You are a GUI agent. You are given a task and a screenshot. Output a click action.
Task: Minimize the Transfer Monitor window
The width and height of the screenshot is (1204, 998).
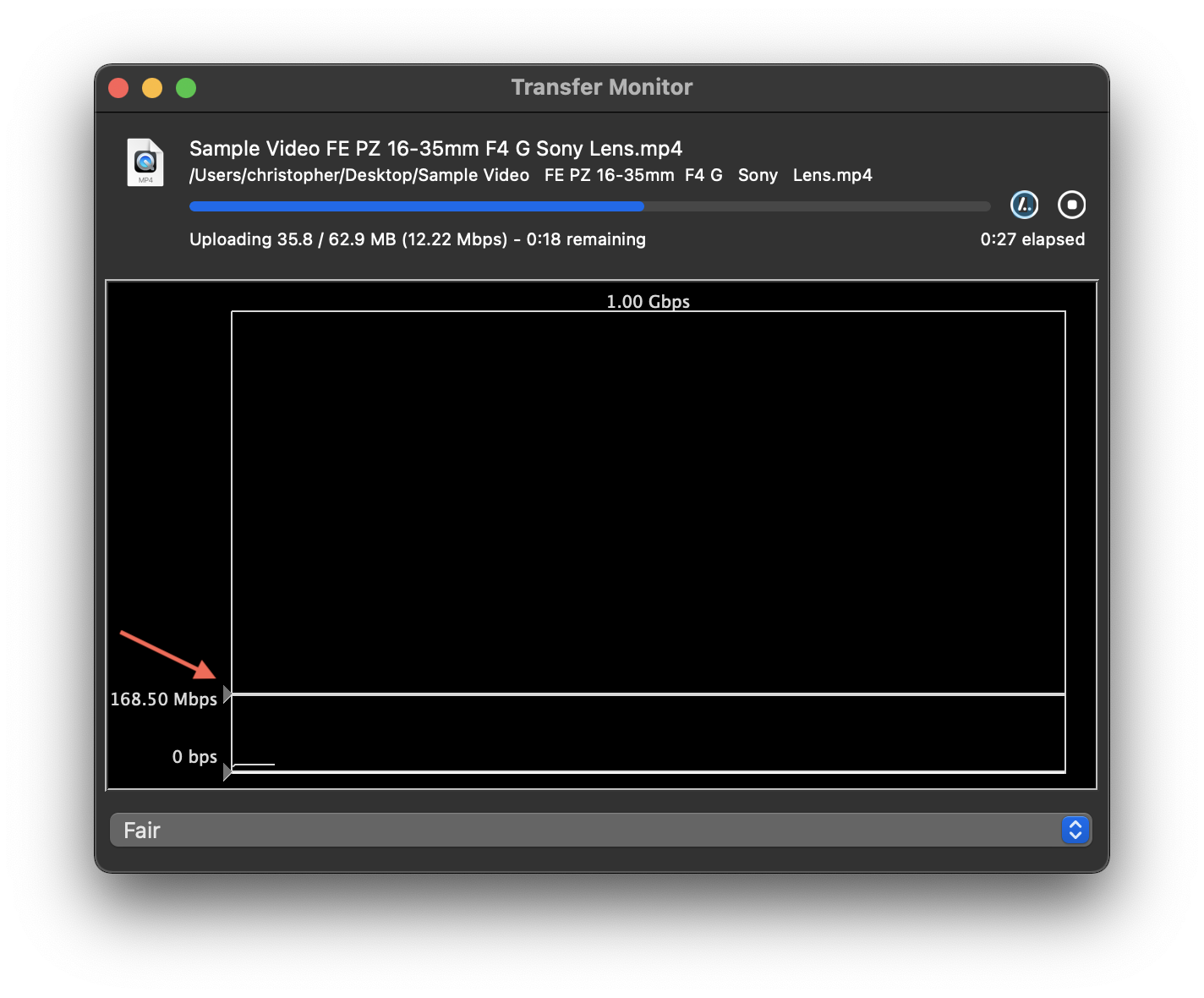(152, 88)
